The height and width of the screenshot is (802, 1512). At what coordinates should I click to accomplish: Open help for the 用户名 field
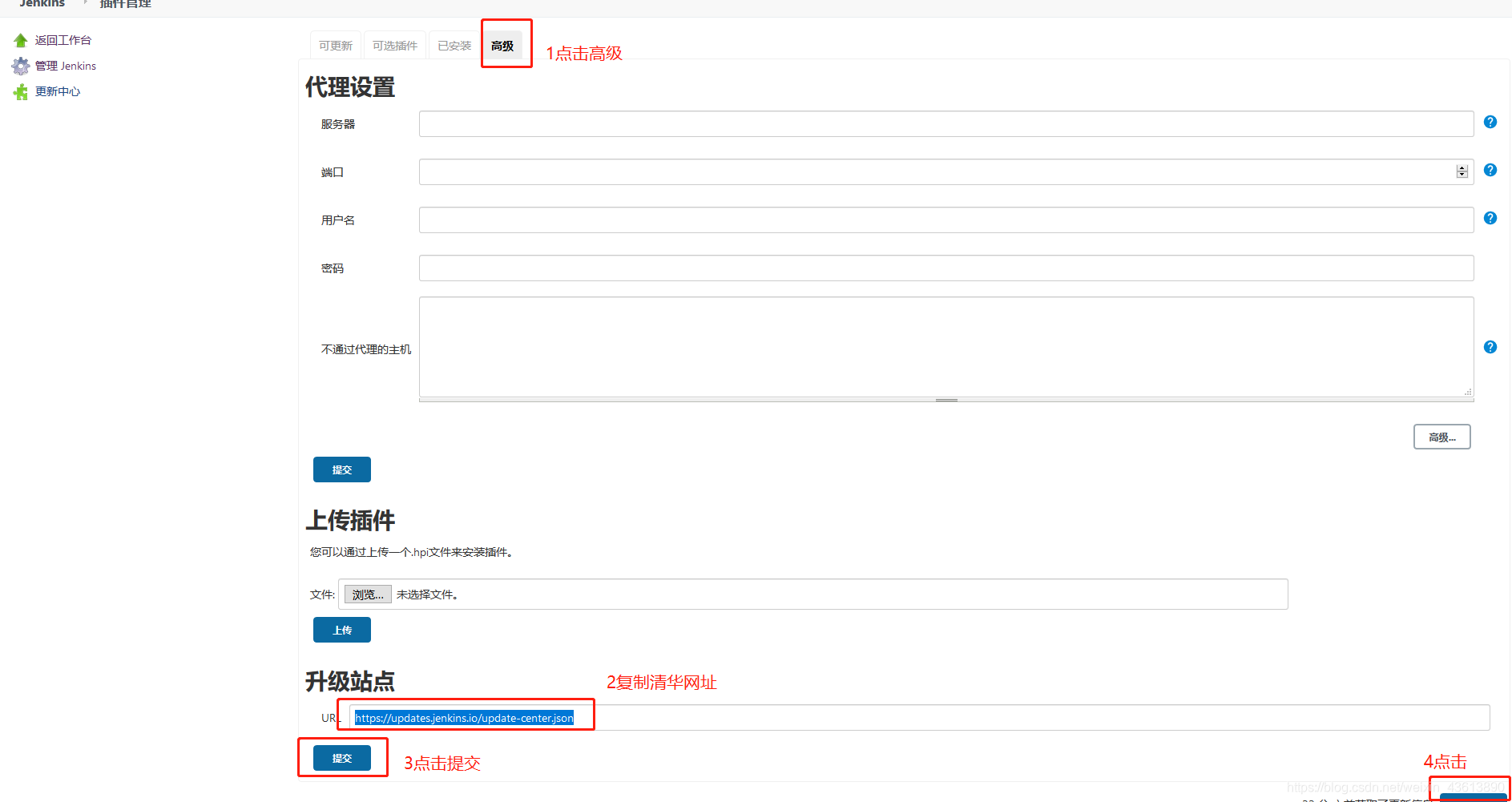(1490, 218)
